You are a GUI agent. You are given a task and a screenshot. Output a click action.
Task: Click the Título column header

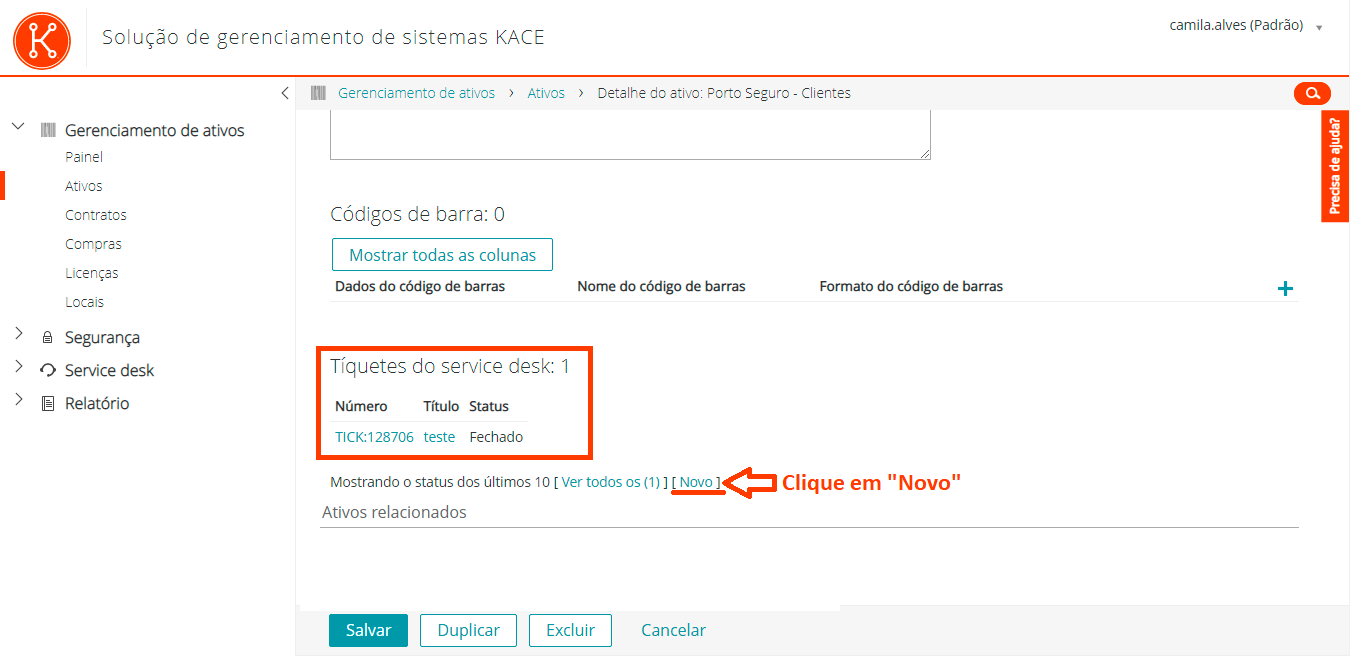(441, 407)
